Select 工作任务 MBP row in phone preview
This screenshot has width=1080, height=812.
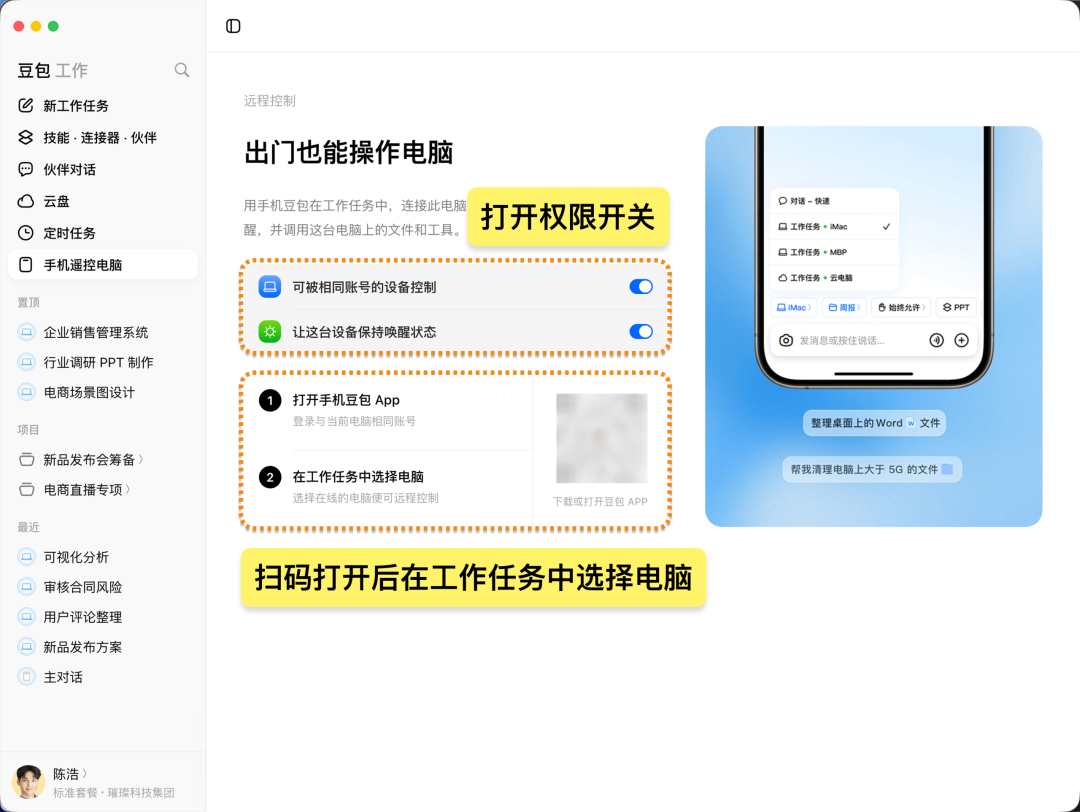[x=834, y=252]
